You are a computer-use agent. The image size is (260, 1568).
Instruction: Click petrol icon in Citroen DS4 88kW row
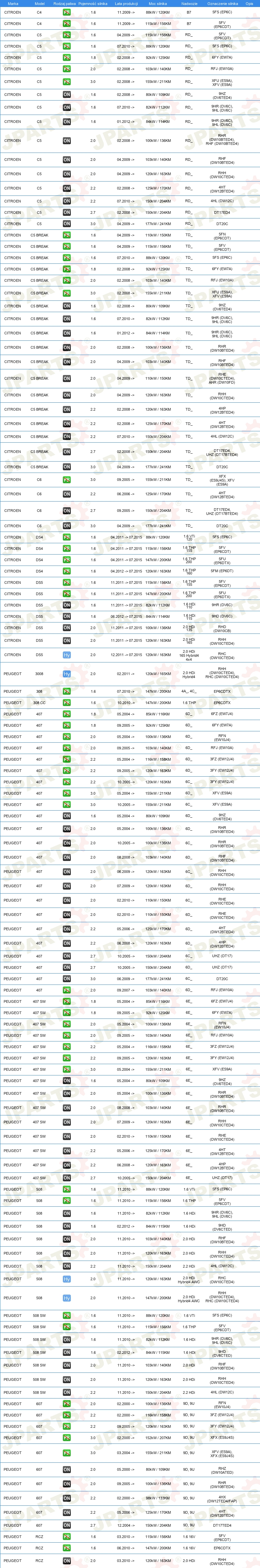point(67,538)
